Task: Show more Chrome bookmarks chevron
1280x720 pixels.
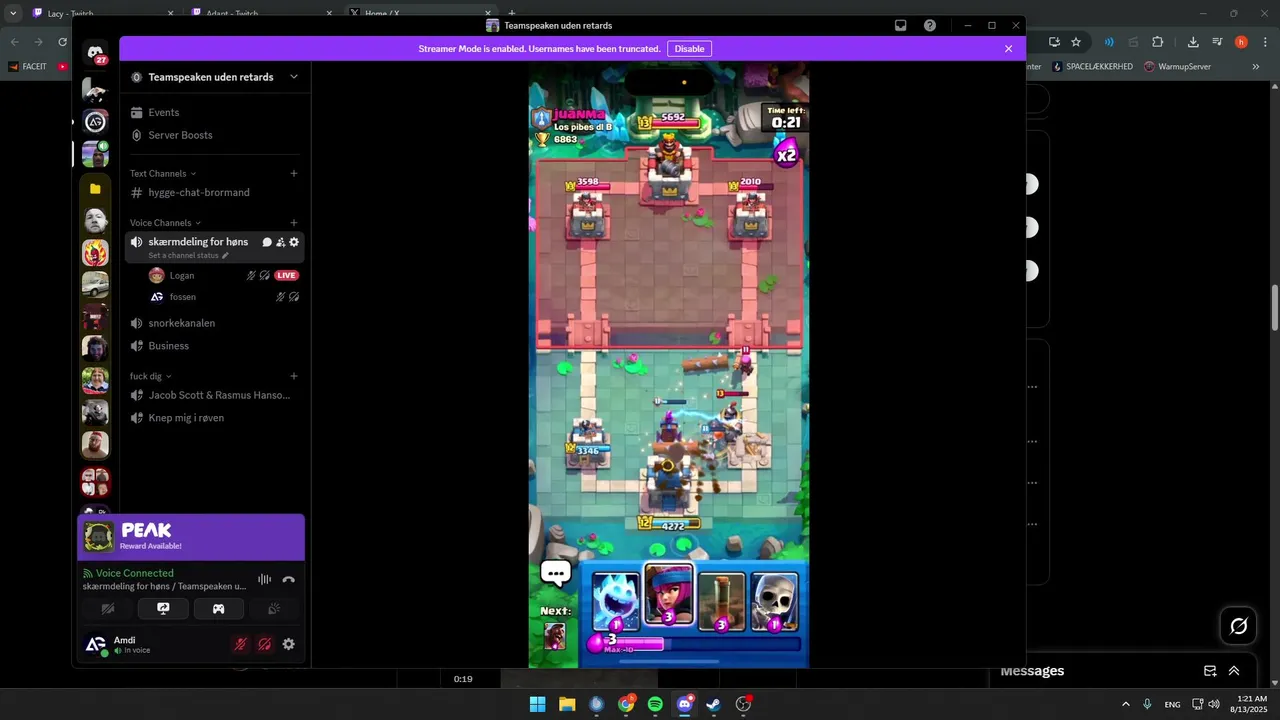Action: (x=1256, y=67)
